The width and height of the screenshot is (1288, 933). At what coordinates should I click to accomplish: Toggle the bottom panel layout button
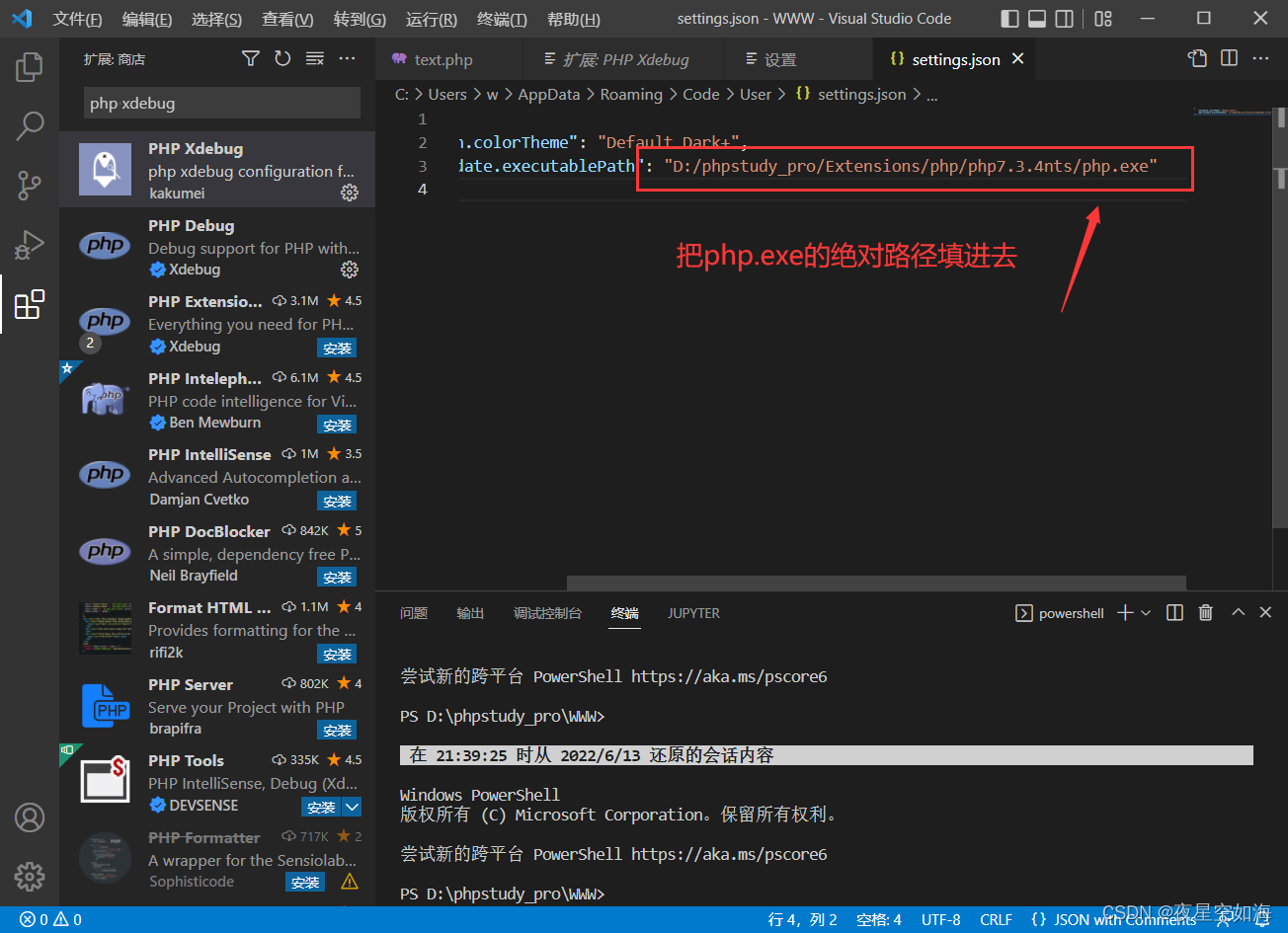pyautogui.click(x=1037, y=19)
